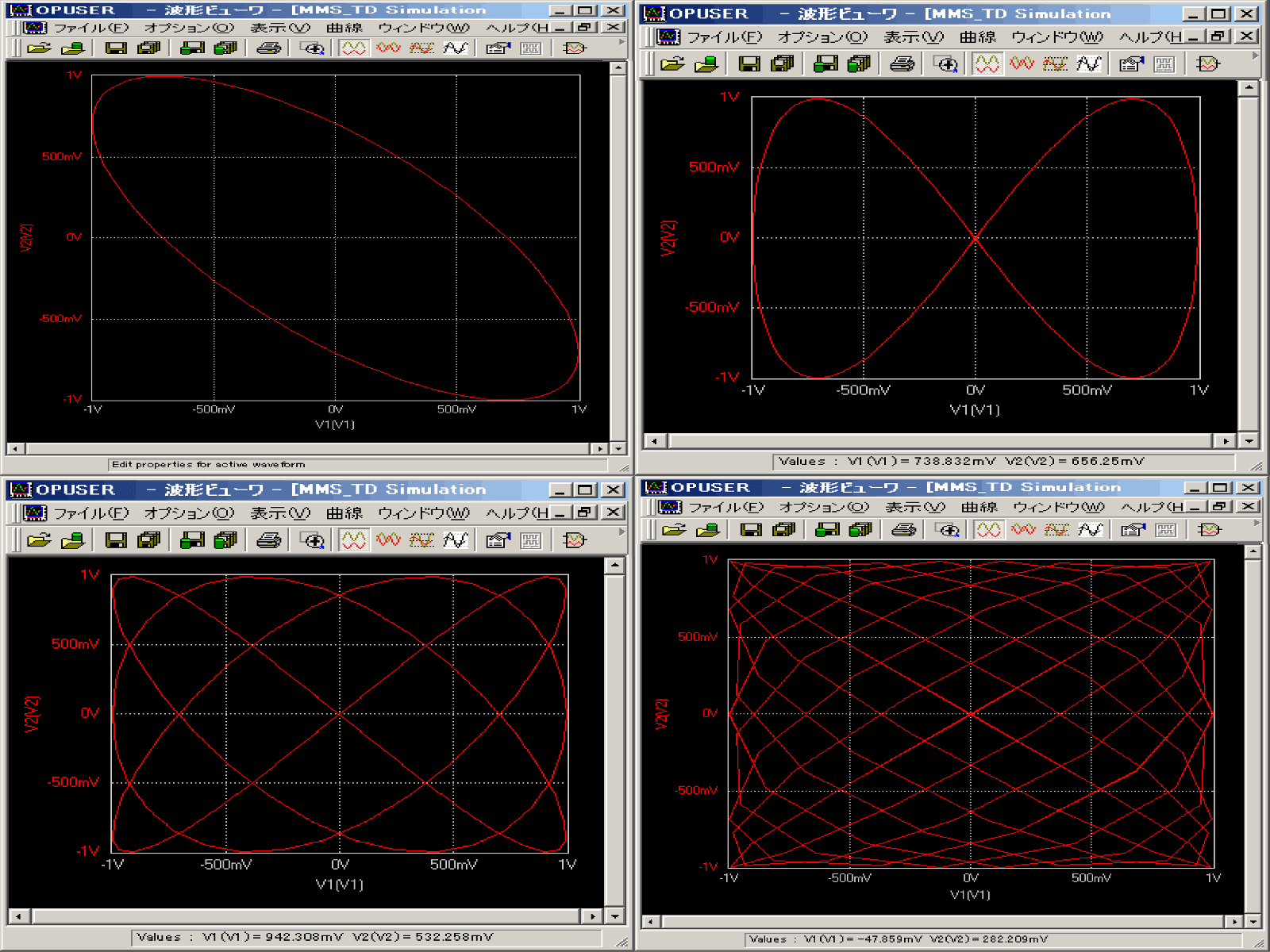Toggle the dashed waveform button in the window reading V1=942.308mV

(421, 540)
